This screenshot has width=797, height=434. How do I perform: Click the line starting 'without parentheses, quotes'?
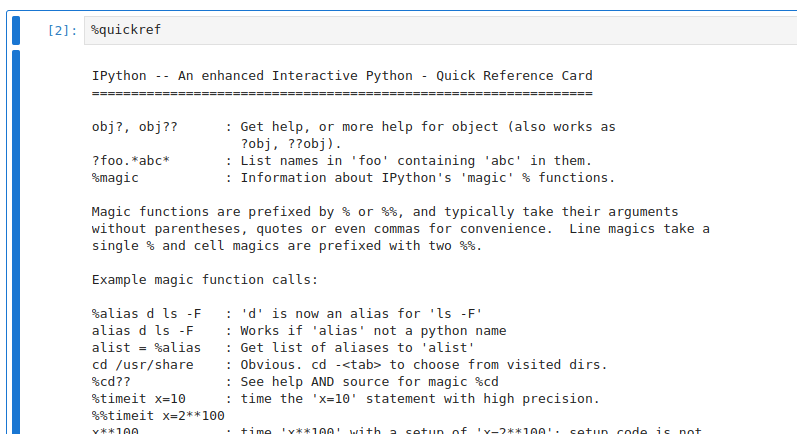pos(401,229)
